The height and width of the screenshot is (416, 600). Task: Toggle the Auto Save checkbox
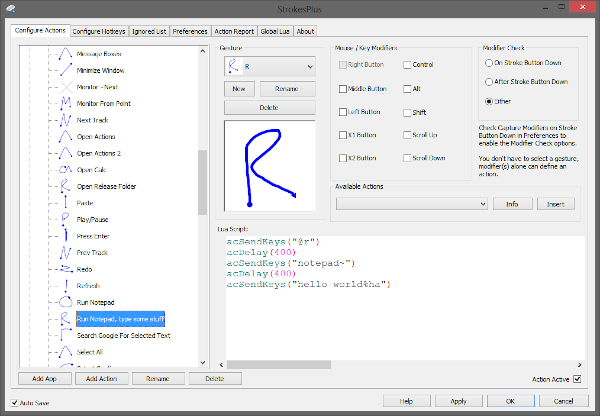pos(13,402)
